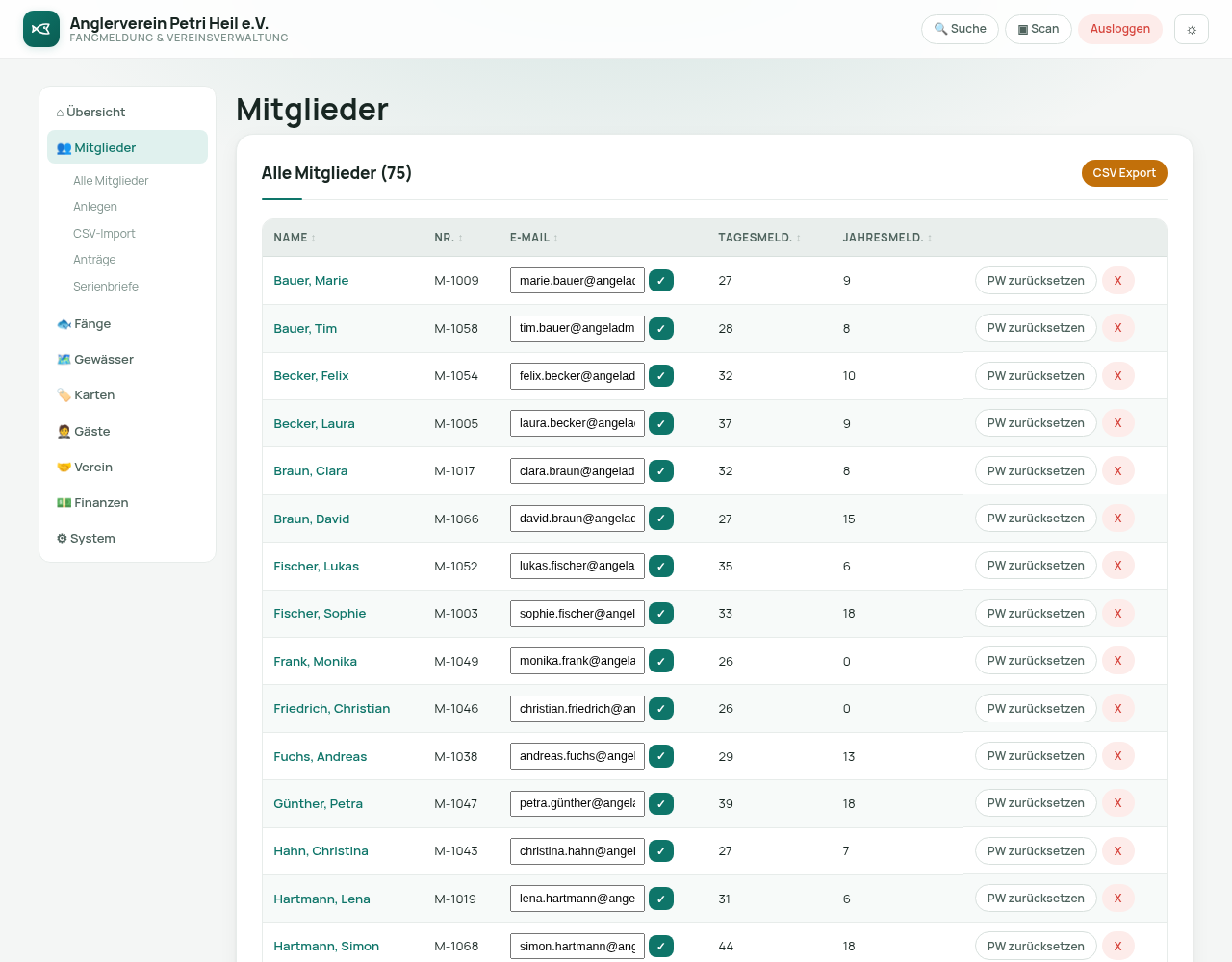The width and height of the screenshot is (1232, 962).
Task: Confirm email for Marie Bauer with checkmark
Action: coord(661,281)
